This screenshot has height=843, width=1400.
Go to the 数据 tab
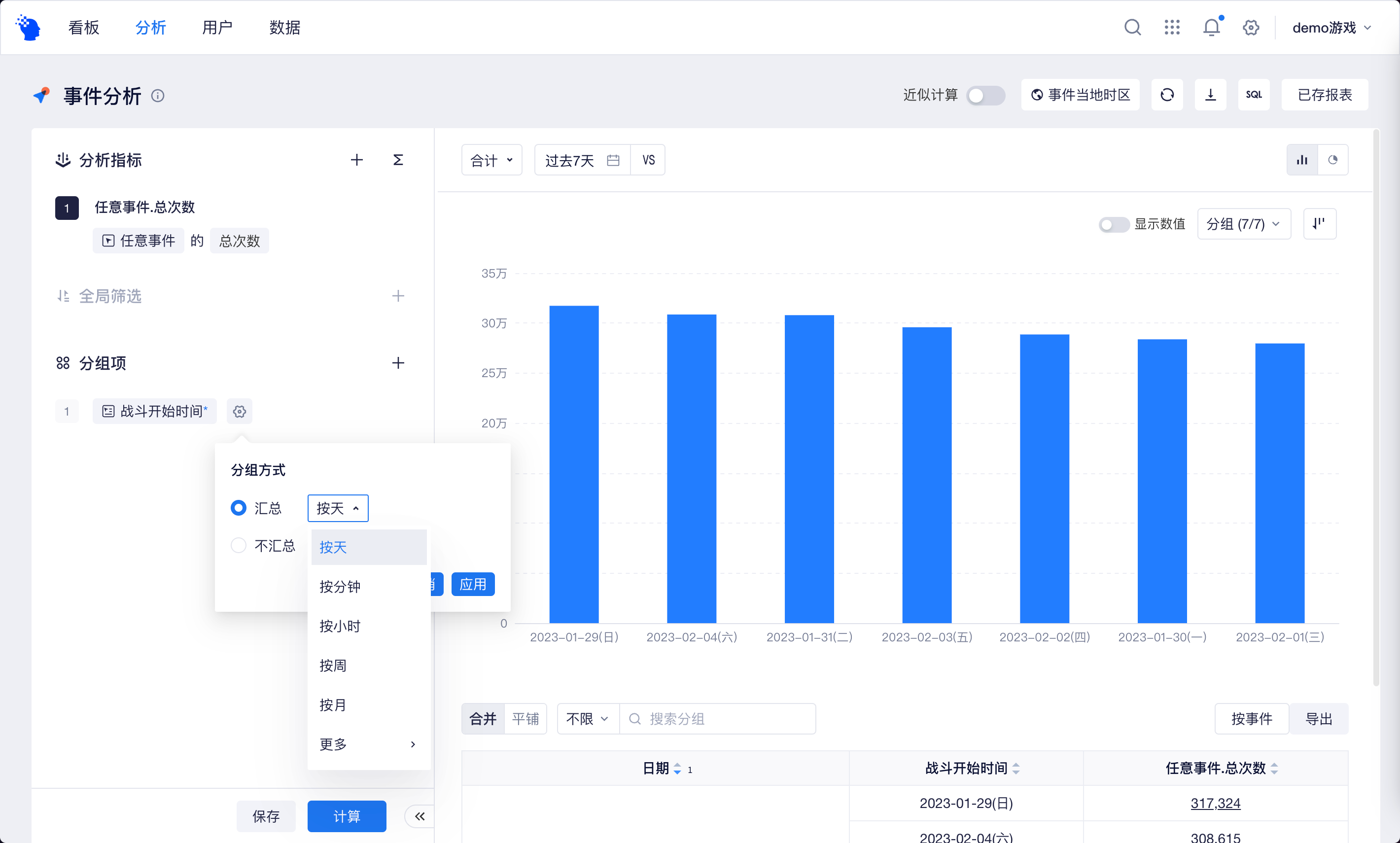click(284, 27)
